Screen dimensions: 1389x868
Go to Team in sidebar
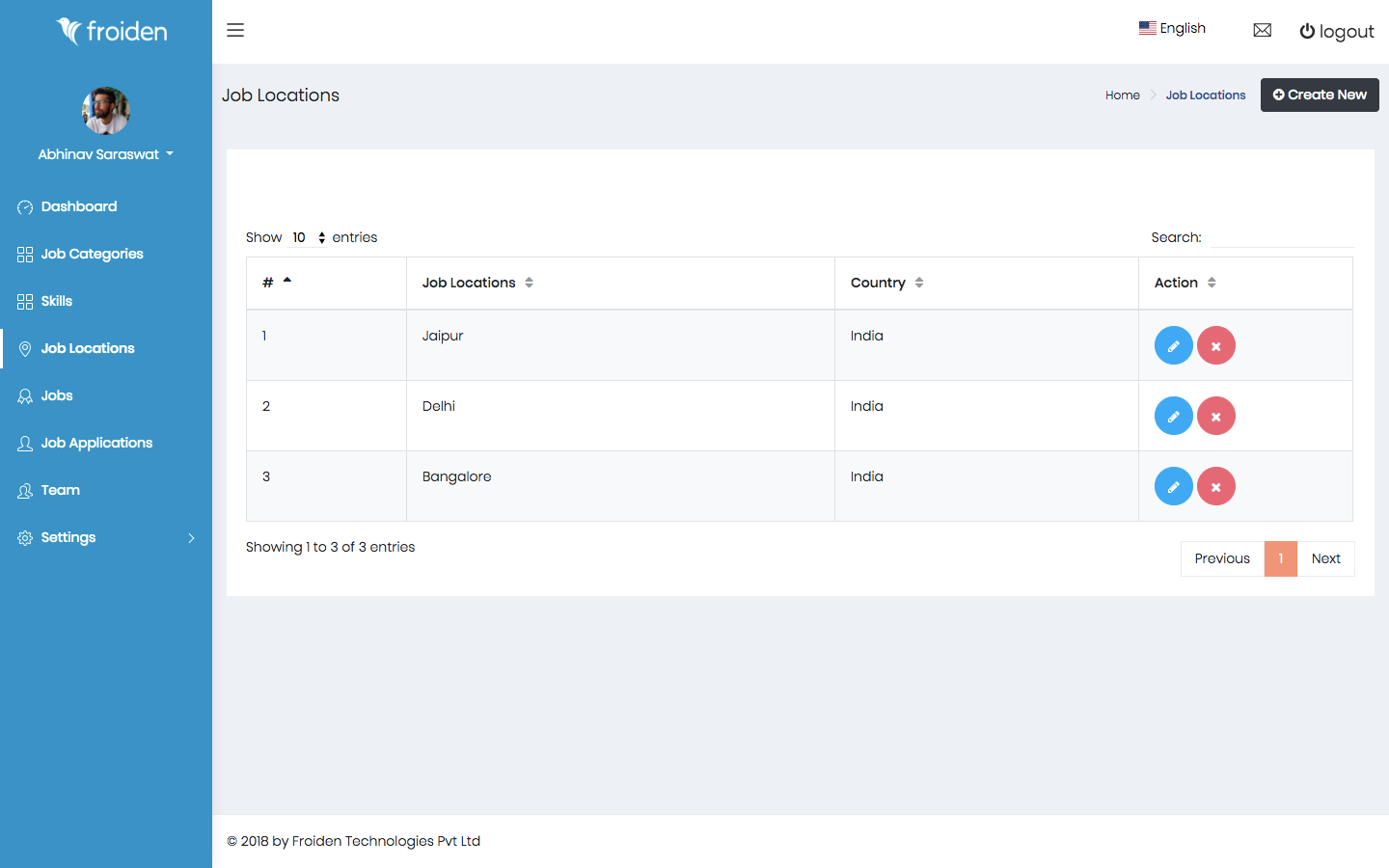click(106, 490)
